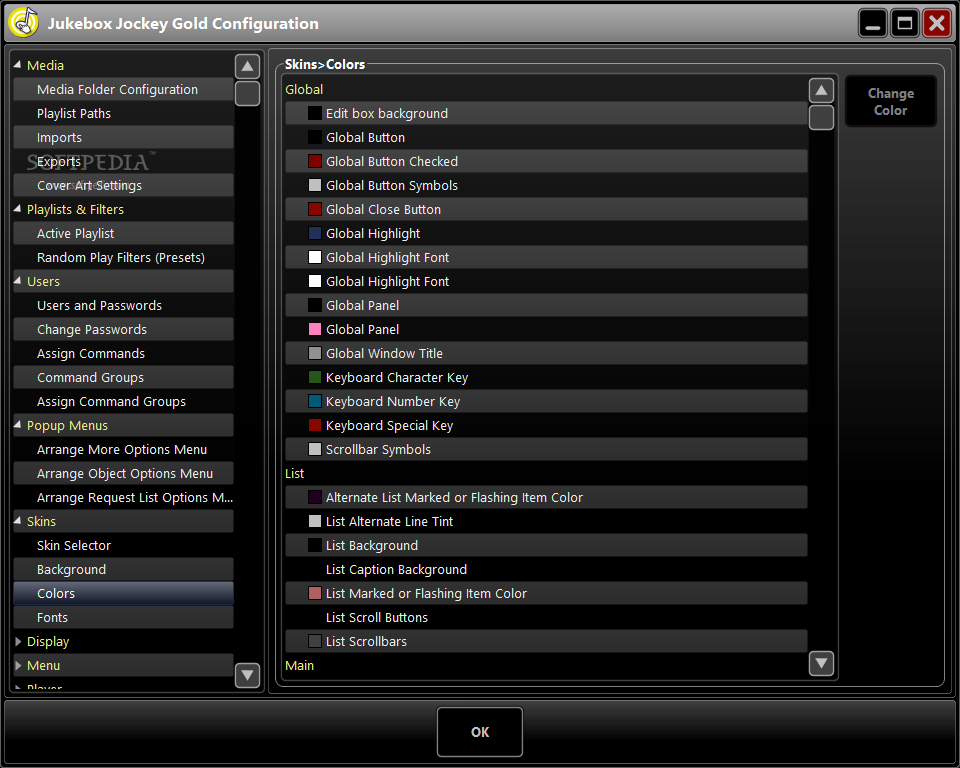
Task: Click color list scroll-down arrow button
Action: click(x=821, y=663)
